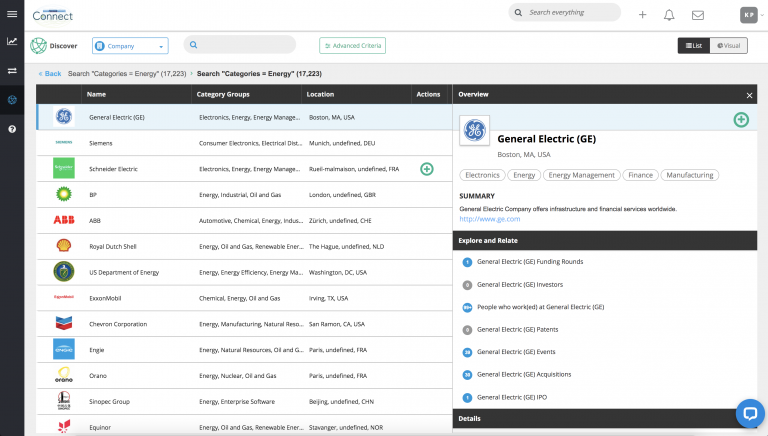768x436 pixels.
Task: Click the compare arrows sidebar icon
Action: tap(12, 71)
